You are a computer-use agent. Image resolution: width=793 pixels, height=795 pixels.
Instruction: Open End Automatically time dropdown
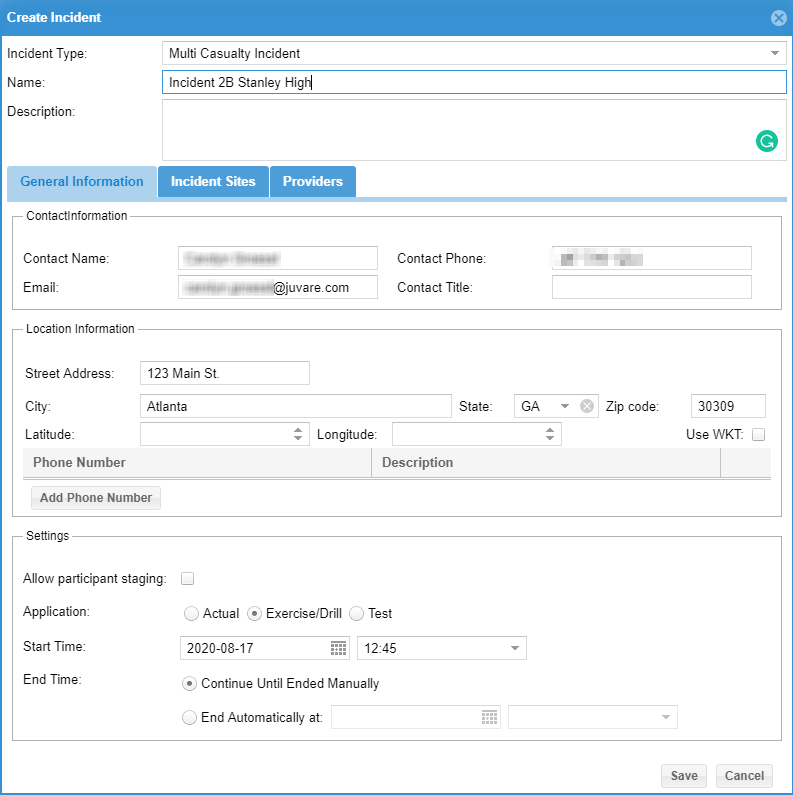tap(666, 717)
